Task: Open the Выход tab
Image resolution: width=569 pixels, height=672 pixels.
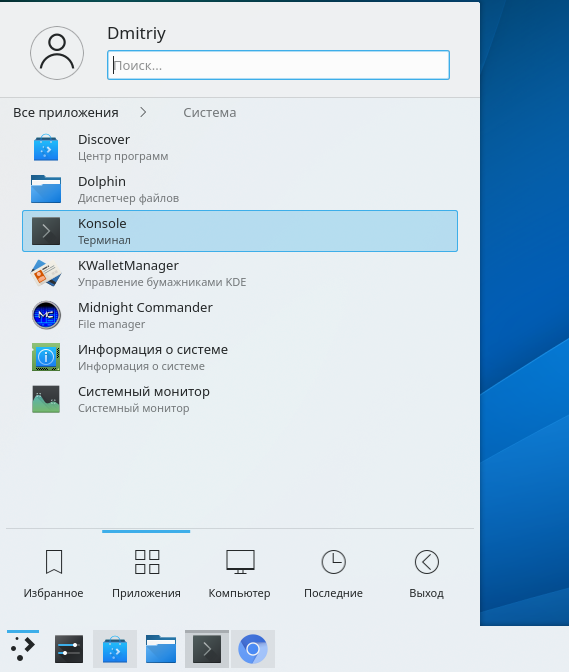Action: pos(426,573)
